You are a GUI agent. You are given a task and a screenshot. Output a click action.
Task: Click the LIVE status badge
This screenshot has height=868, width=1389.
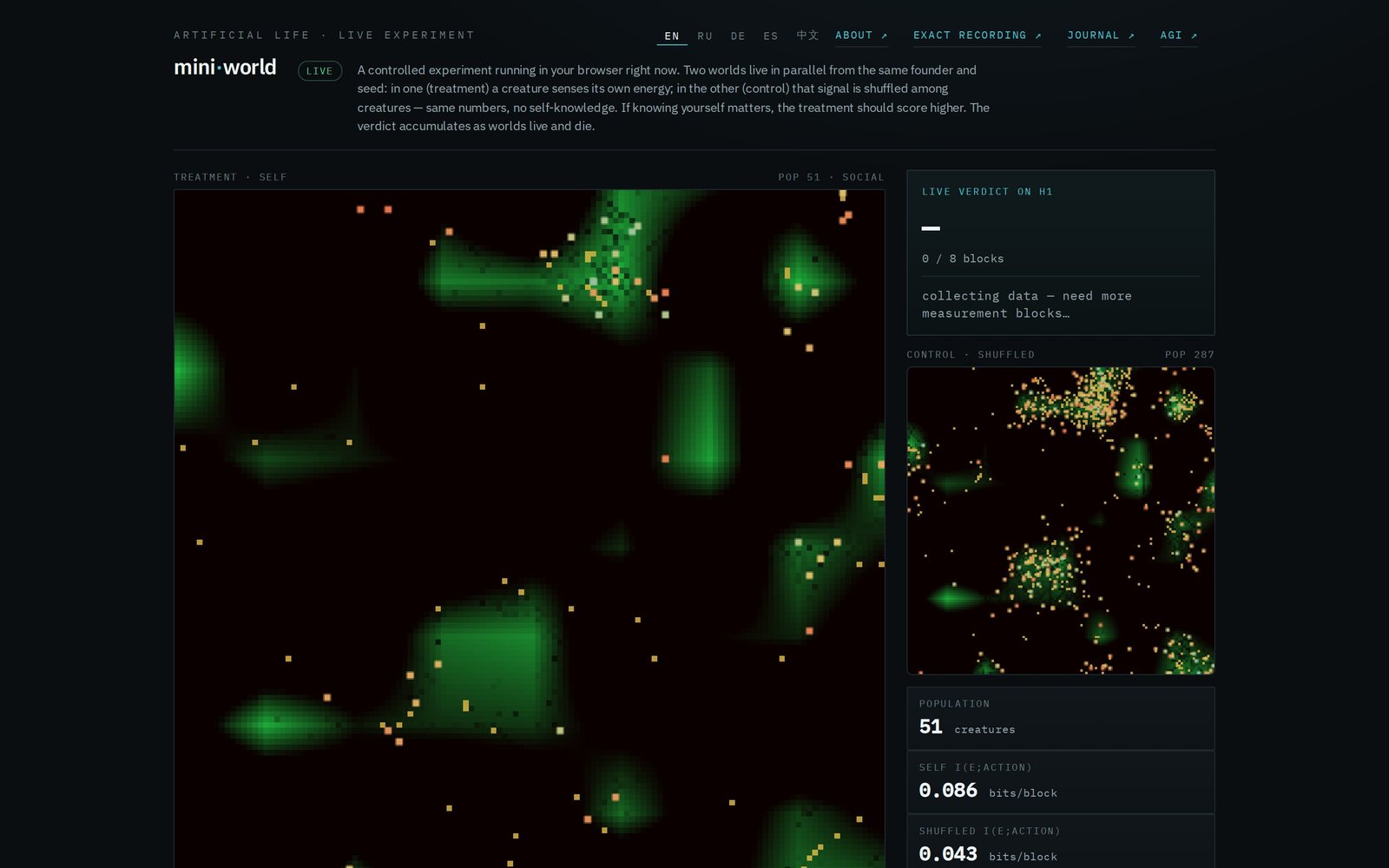click(x=319, y=71)
